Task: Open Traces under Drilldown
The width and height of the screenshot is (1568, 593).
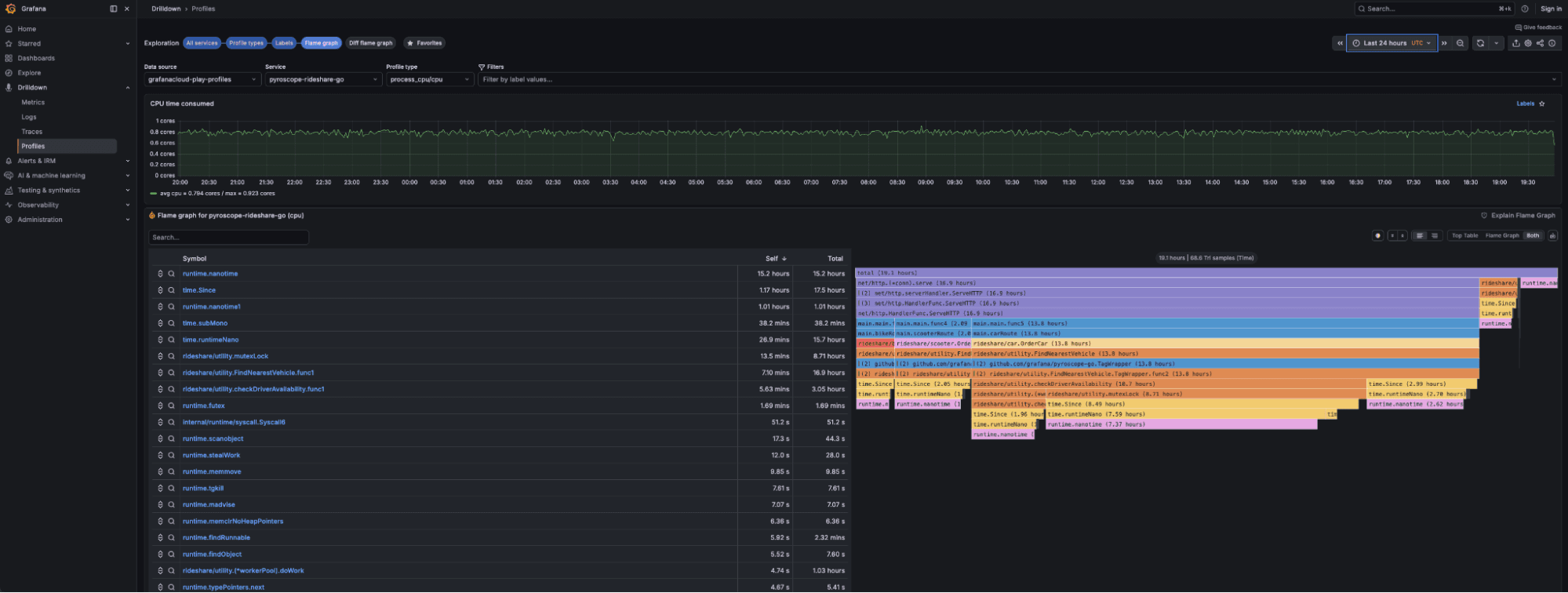Action: click(x=32, y=132)
